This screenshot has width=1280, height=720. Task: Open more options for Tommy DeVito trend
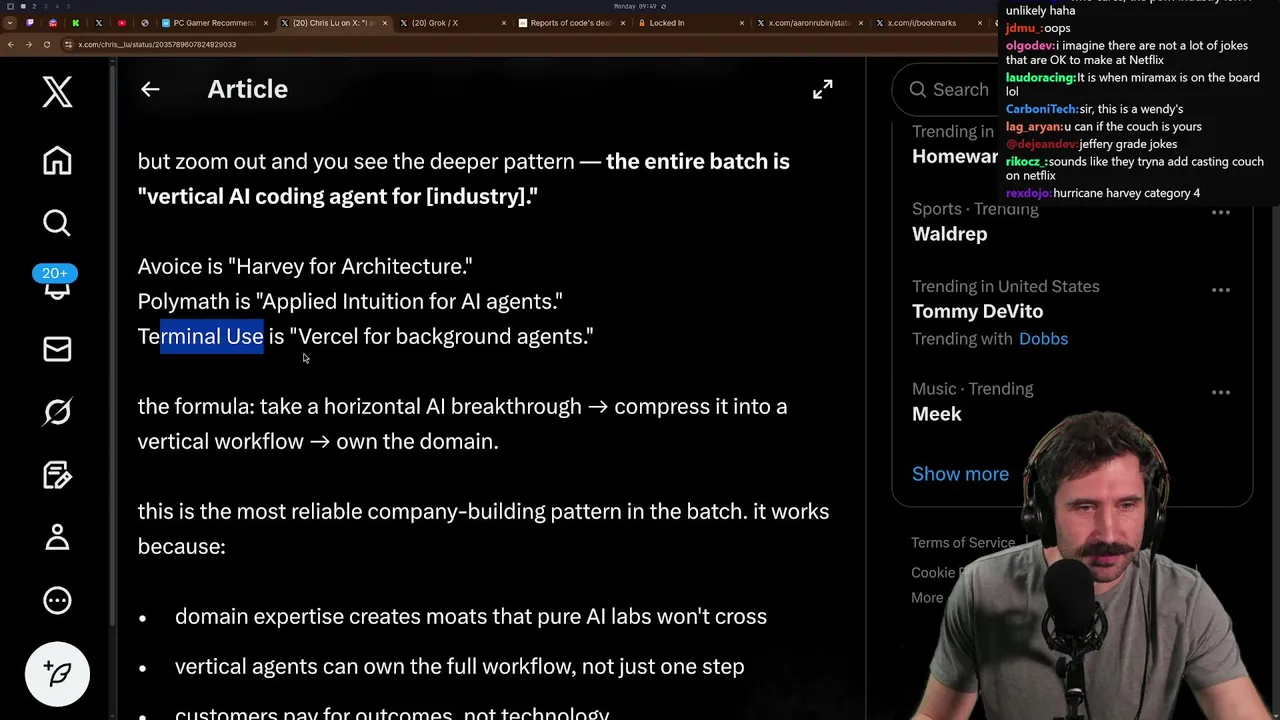click(1220, 290)
